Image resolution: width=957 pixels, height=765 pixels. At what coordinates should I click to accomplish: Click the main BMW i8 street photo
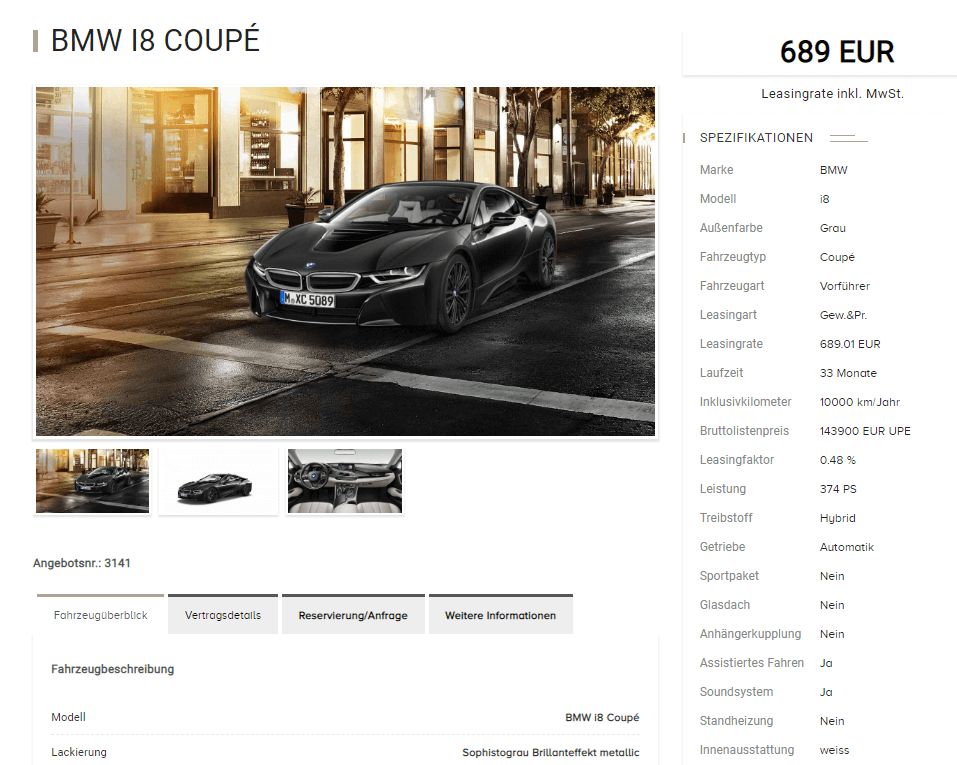pos(345,261)
